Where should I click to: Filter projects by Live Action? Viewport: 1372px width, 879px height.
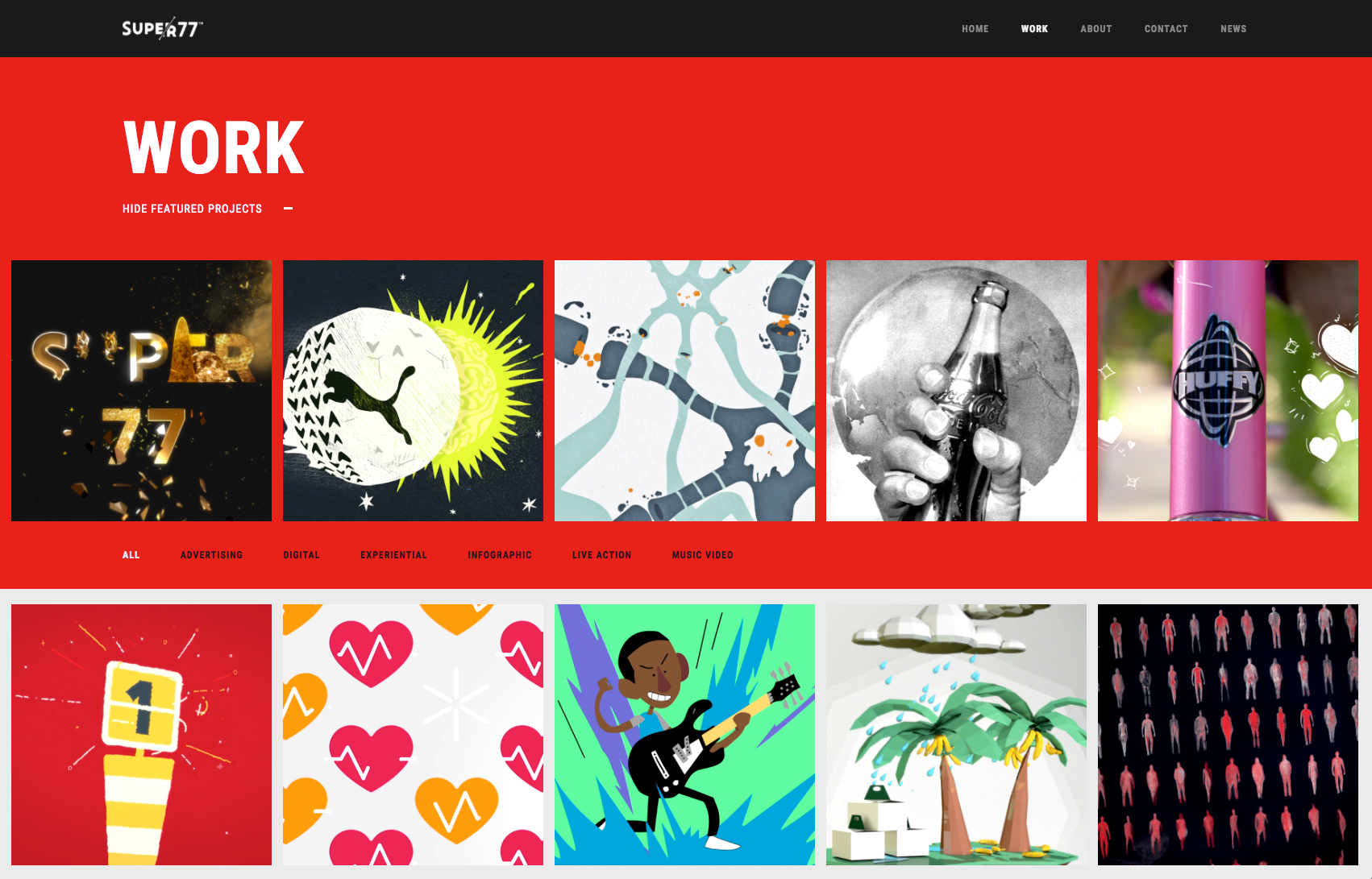point(601,555)
